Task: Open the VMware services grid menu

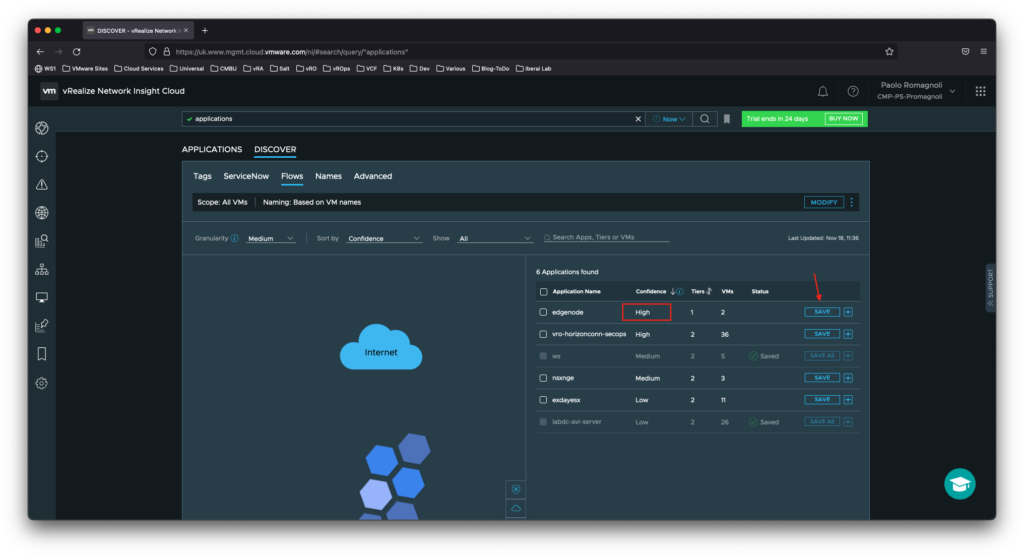Action: point(980,91)
